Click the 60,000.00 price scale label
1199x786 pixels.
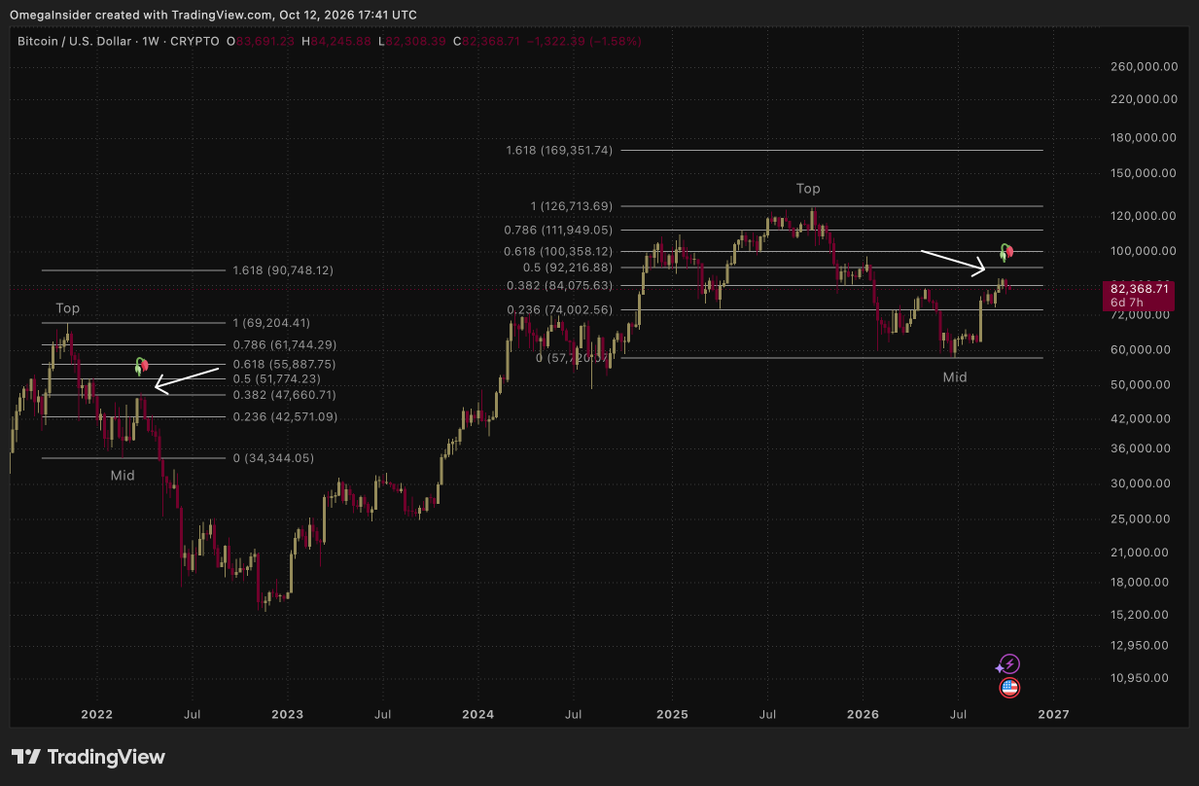pyautogui.click(x=1140, y=349)
